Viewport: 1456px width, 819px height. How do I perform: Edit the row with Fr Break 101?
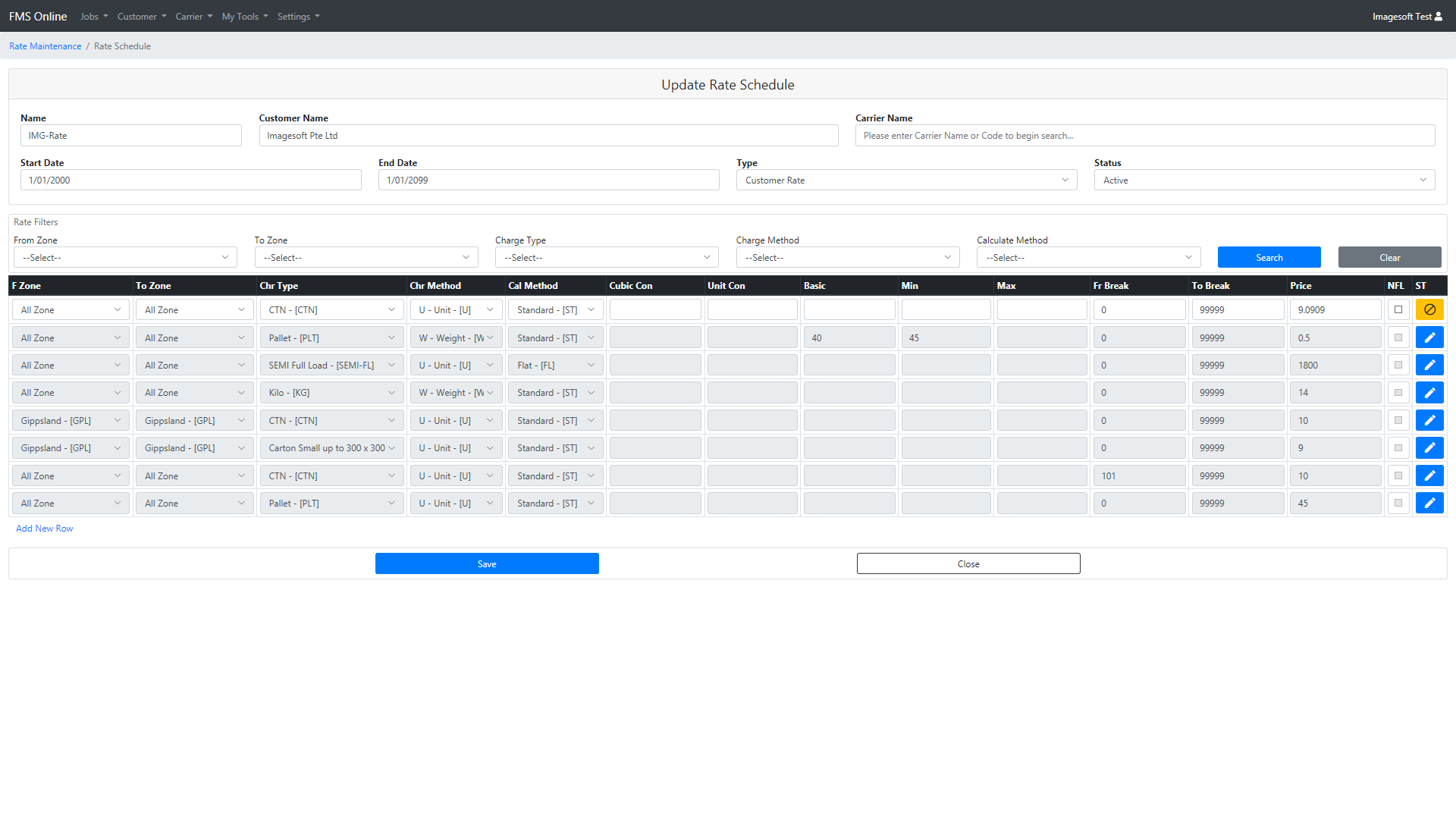tap(1429, 475)
